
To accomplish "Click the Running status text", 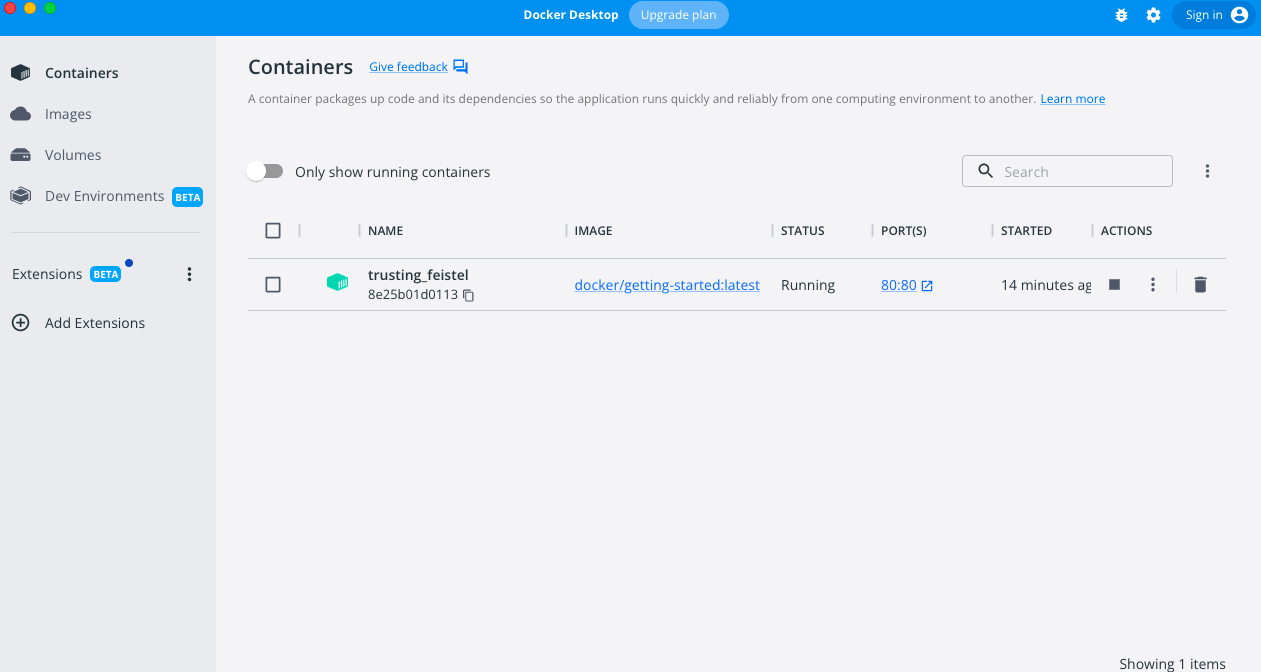I will (x=808, y=285).
